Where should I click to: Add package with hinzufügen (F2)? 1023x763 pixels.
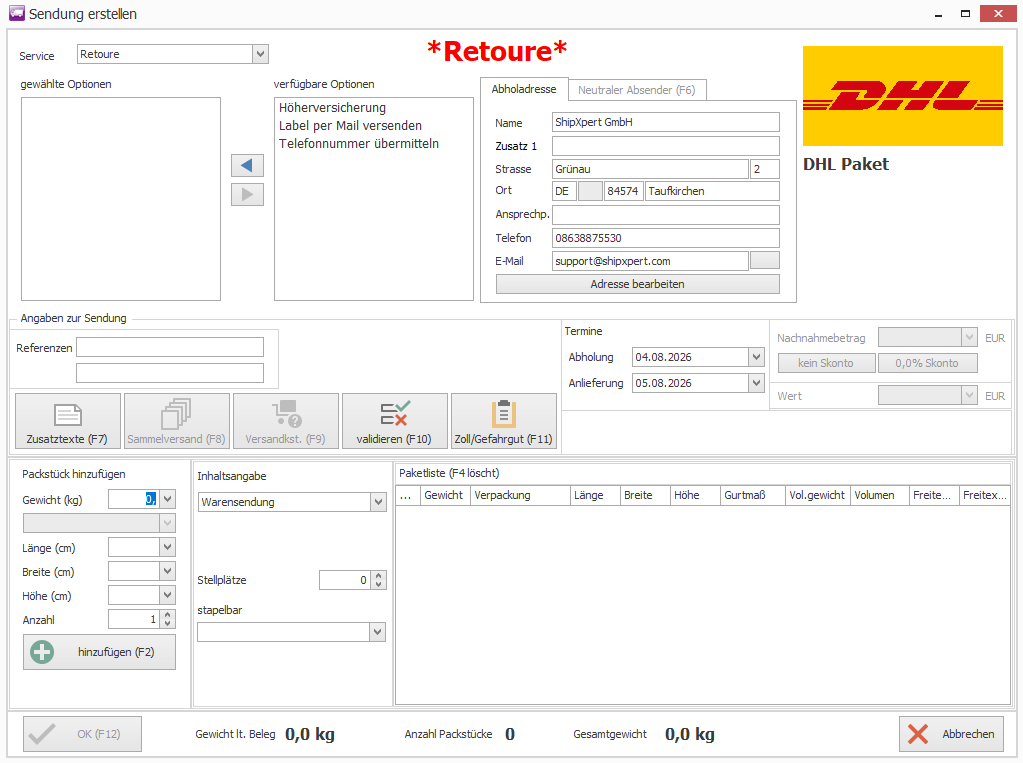pyautogui.click(x=99, y=652)
